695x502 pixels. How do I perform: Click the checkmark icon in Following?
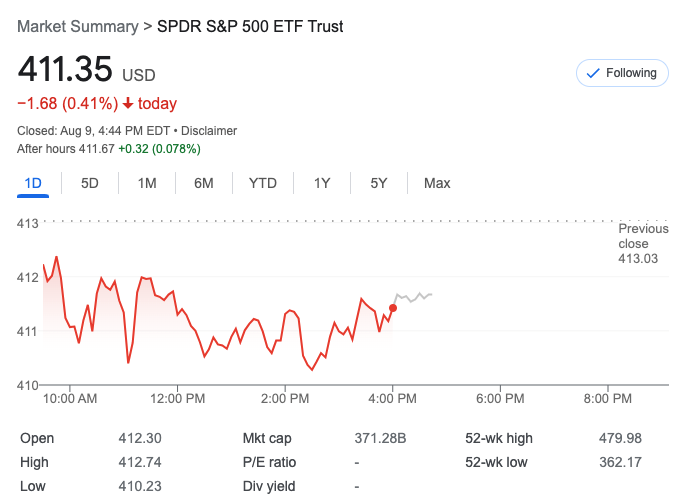(592, 73)
